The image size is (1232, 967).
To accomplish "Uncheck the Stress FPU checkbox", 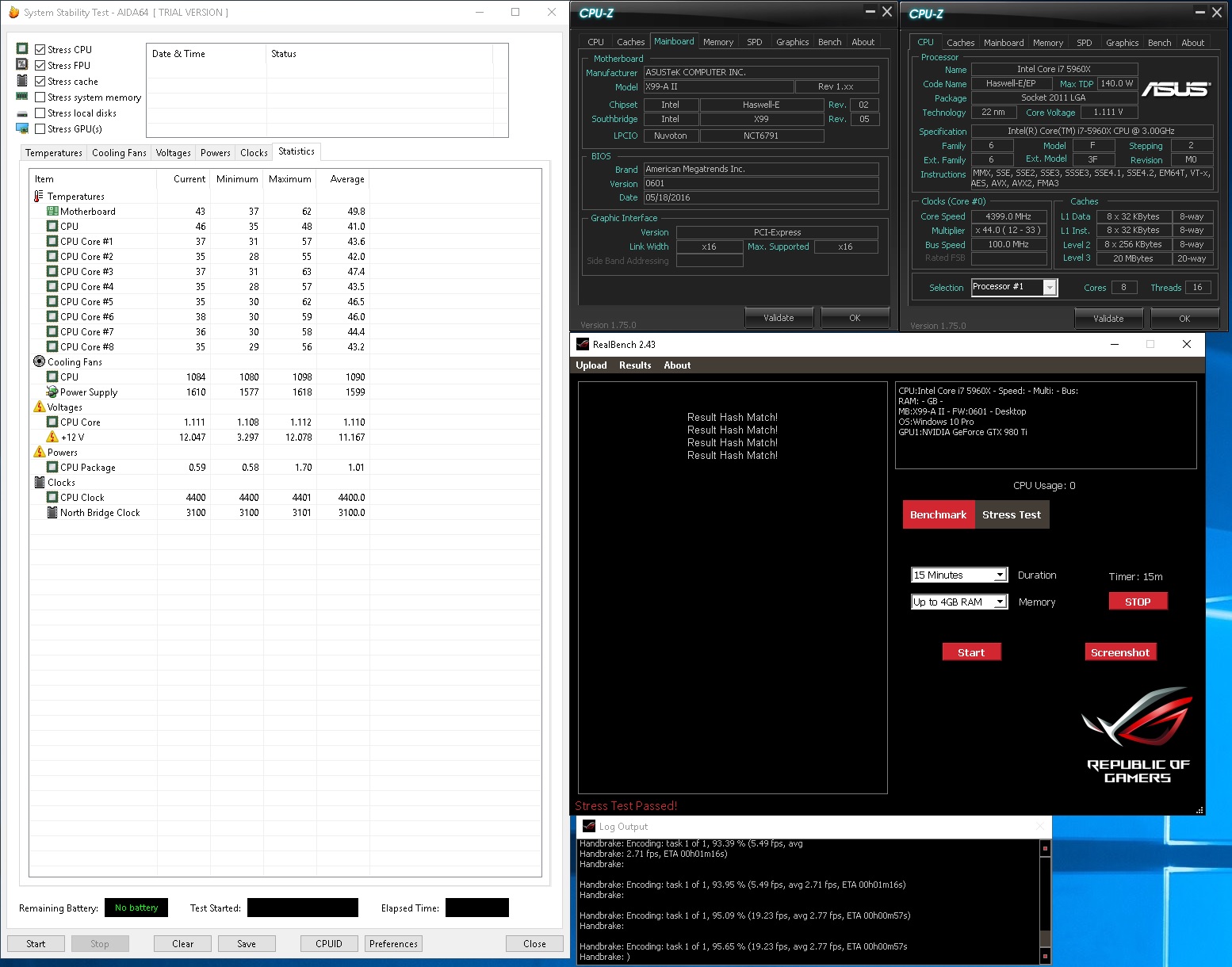I will tap(40, 65).
